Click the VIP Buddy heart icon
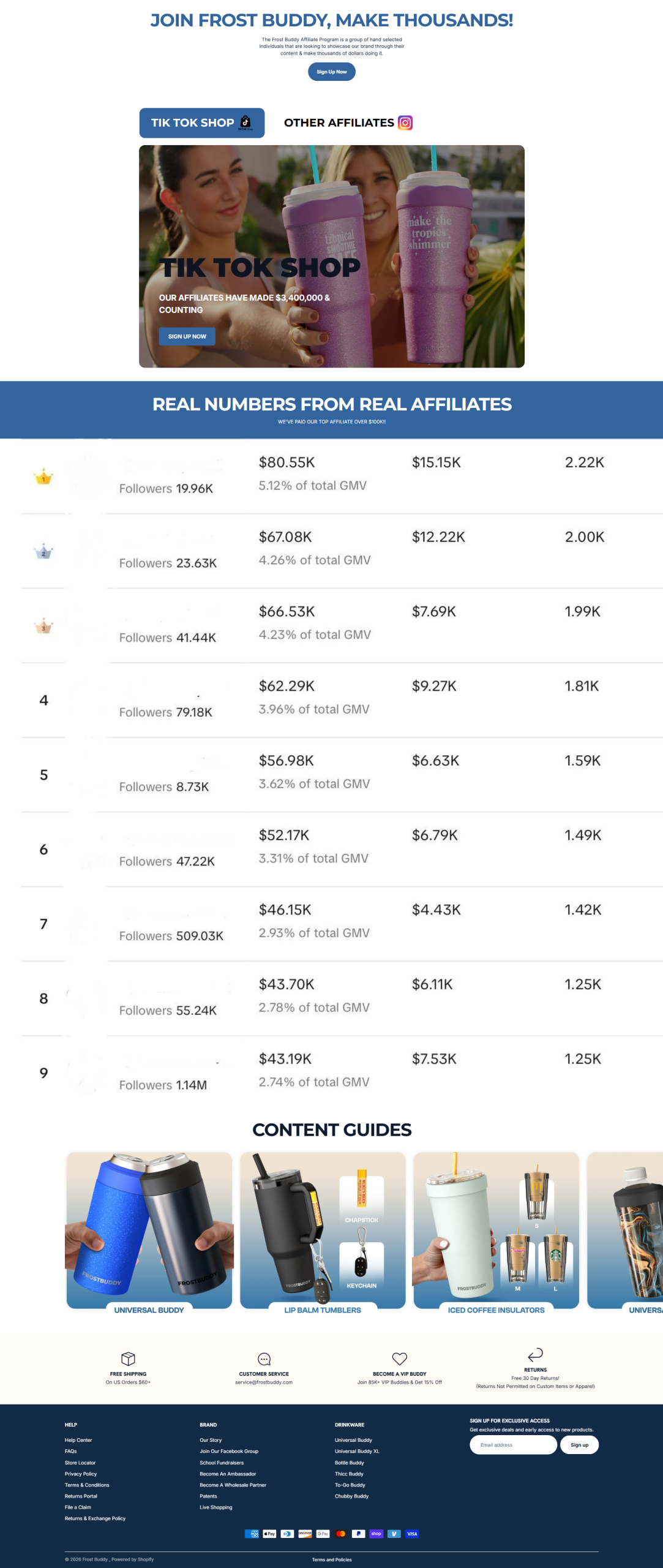The image size is (663, 1568). (x=400, y=1358)
